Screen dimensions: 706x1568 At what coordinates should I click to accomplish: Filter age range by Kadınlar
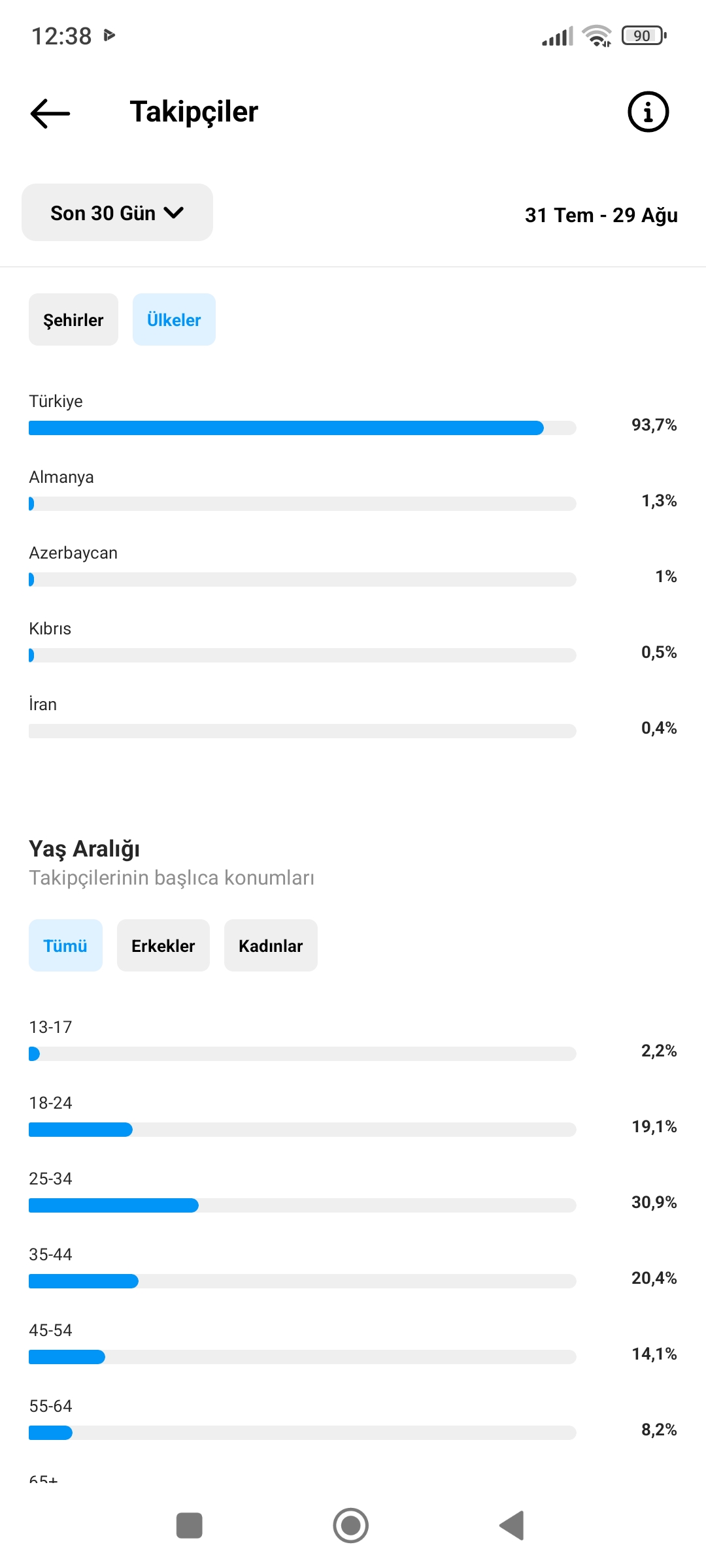click(271, 945)
